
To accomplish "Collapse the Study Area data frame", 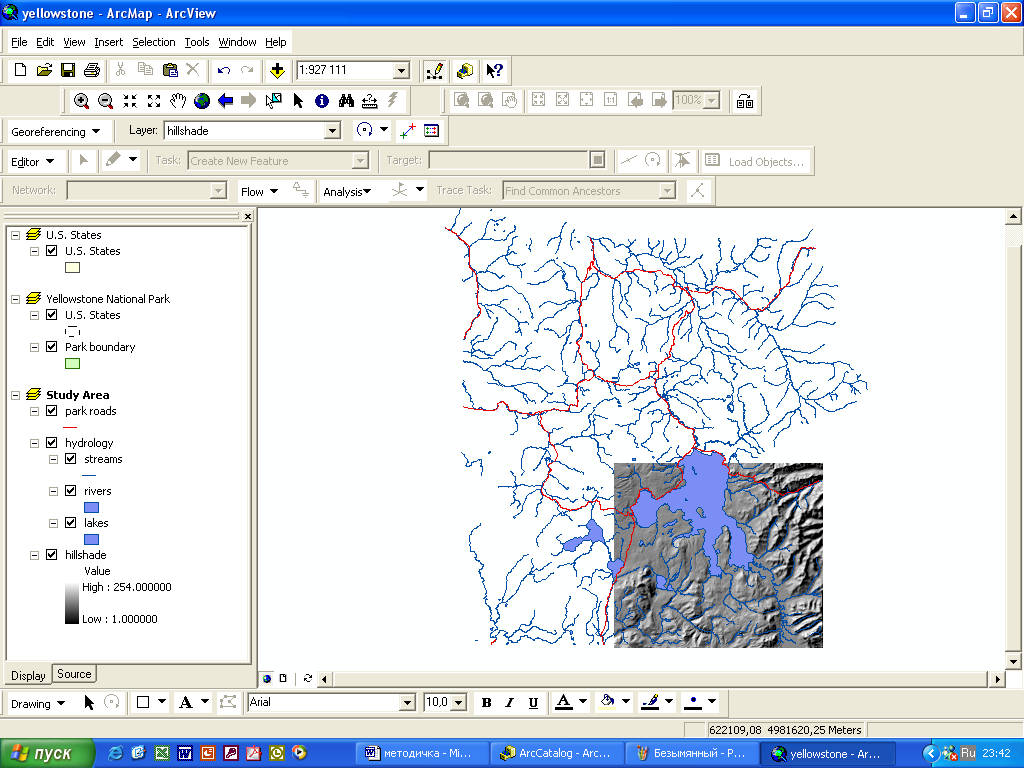I will pos(16,395).
